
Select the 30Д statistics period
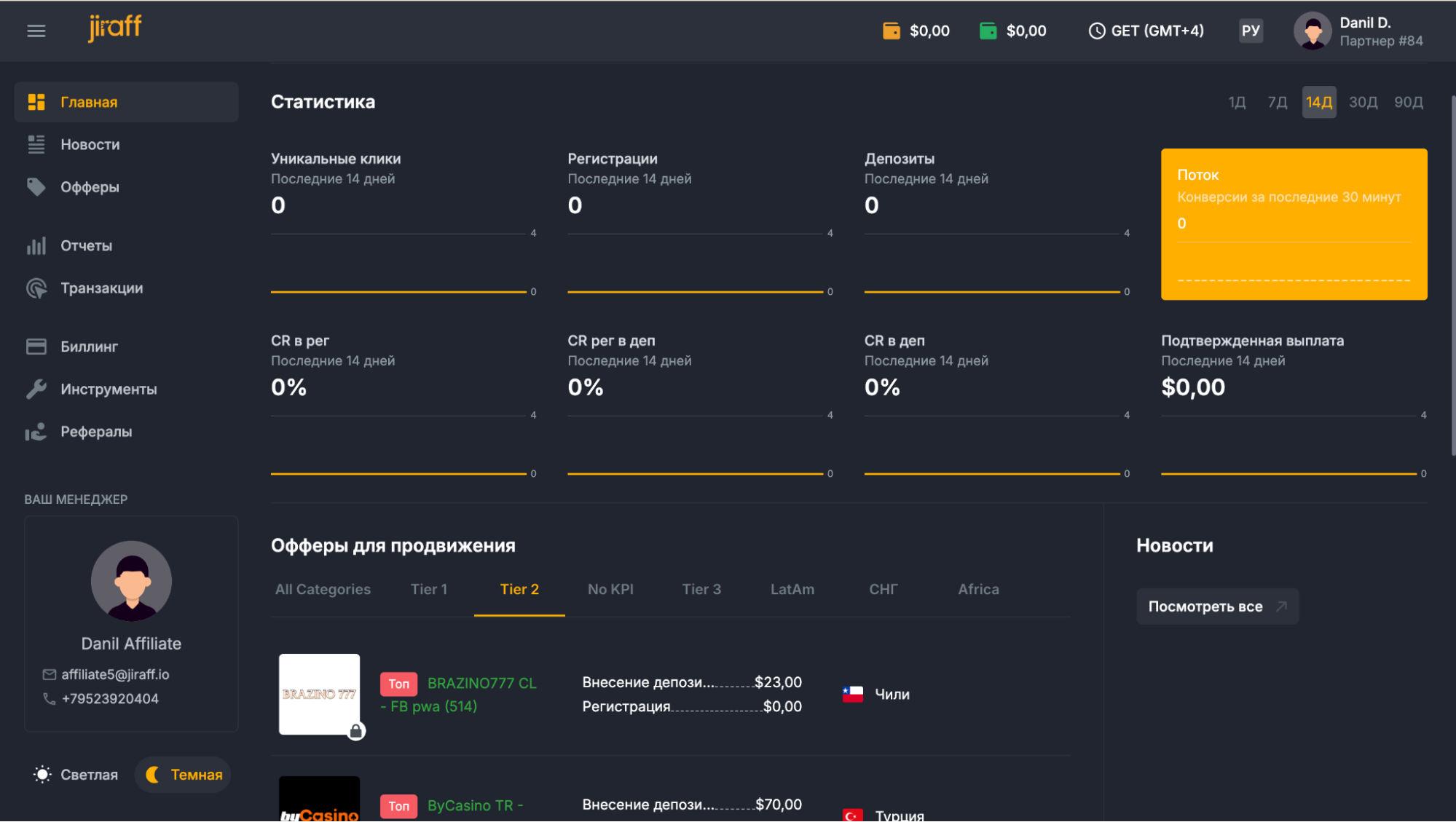1363,102
